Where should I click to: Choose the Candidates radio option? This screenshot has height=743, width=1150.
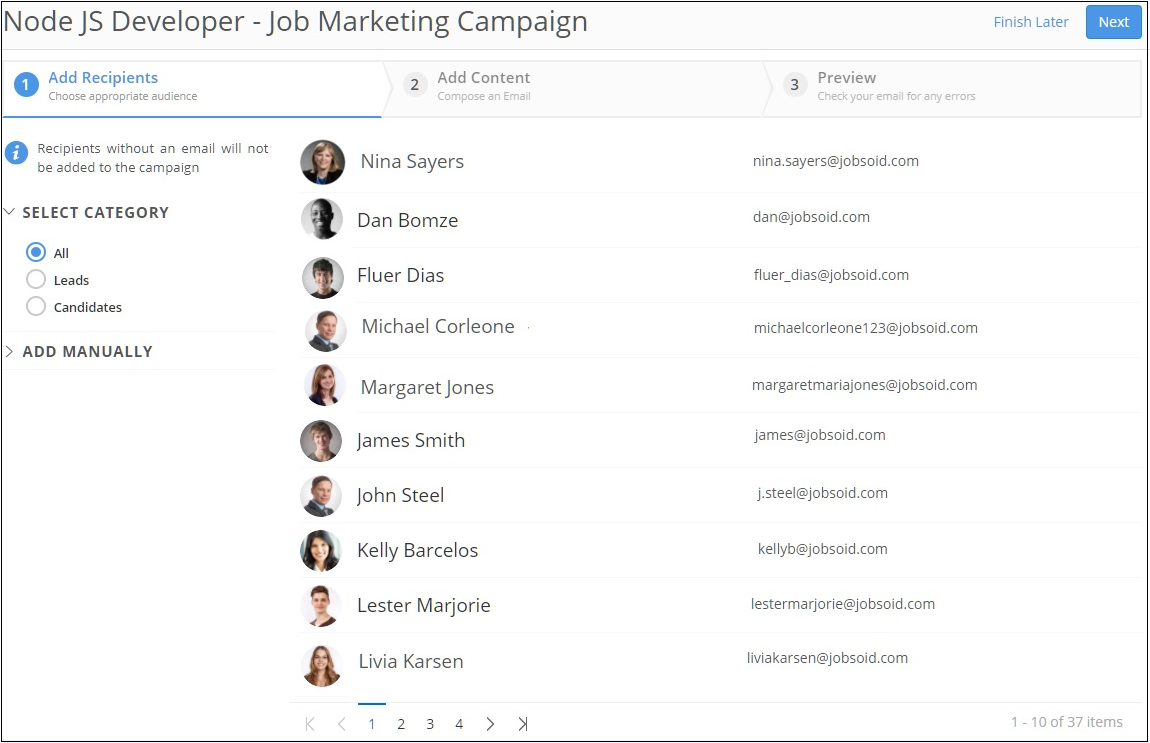[x=36, y=307]
